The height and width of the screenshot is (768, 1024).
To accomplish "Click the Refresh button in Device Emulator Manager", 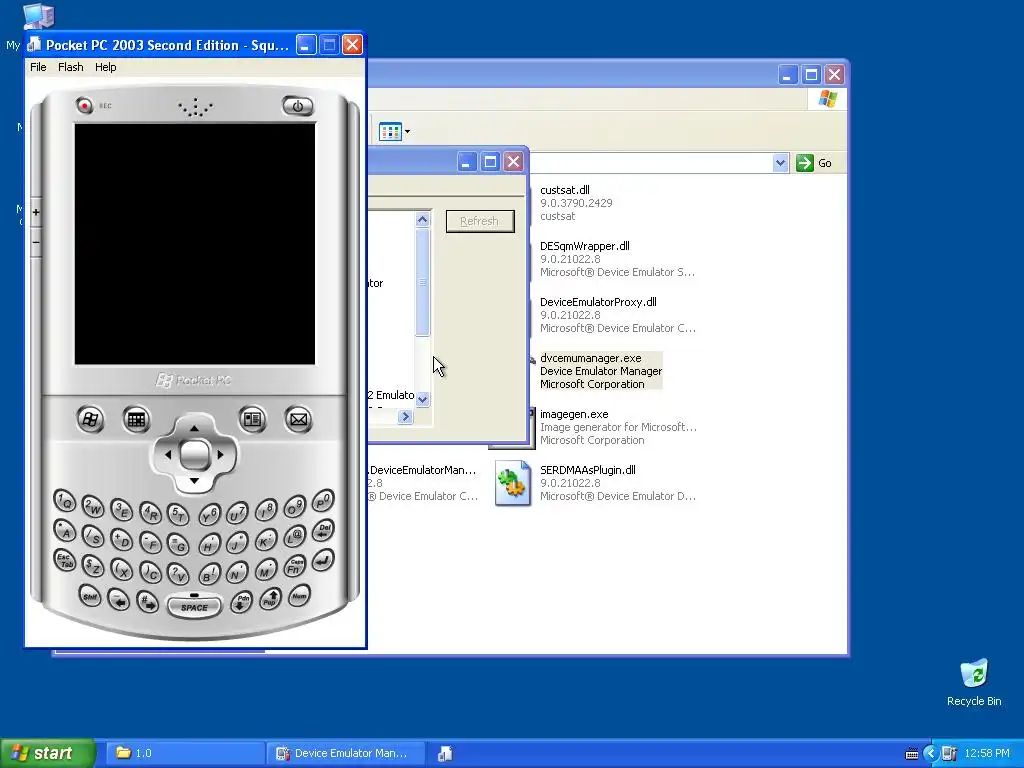I will 480,221.
